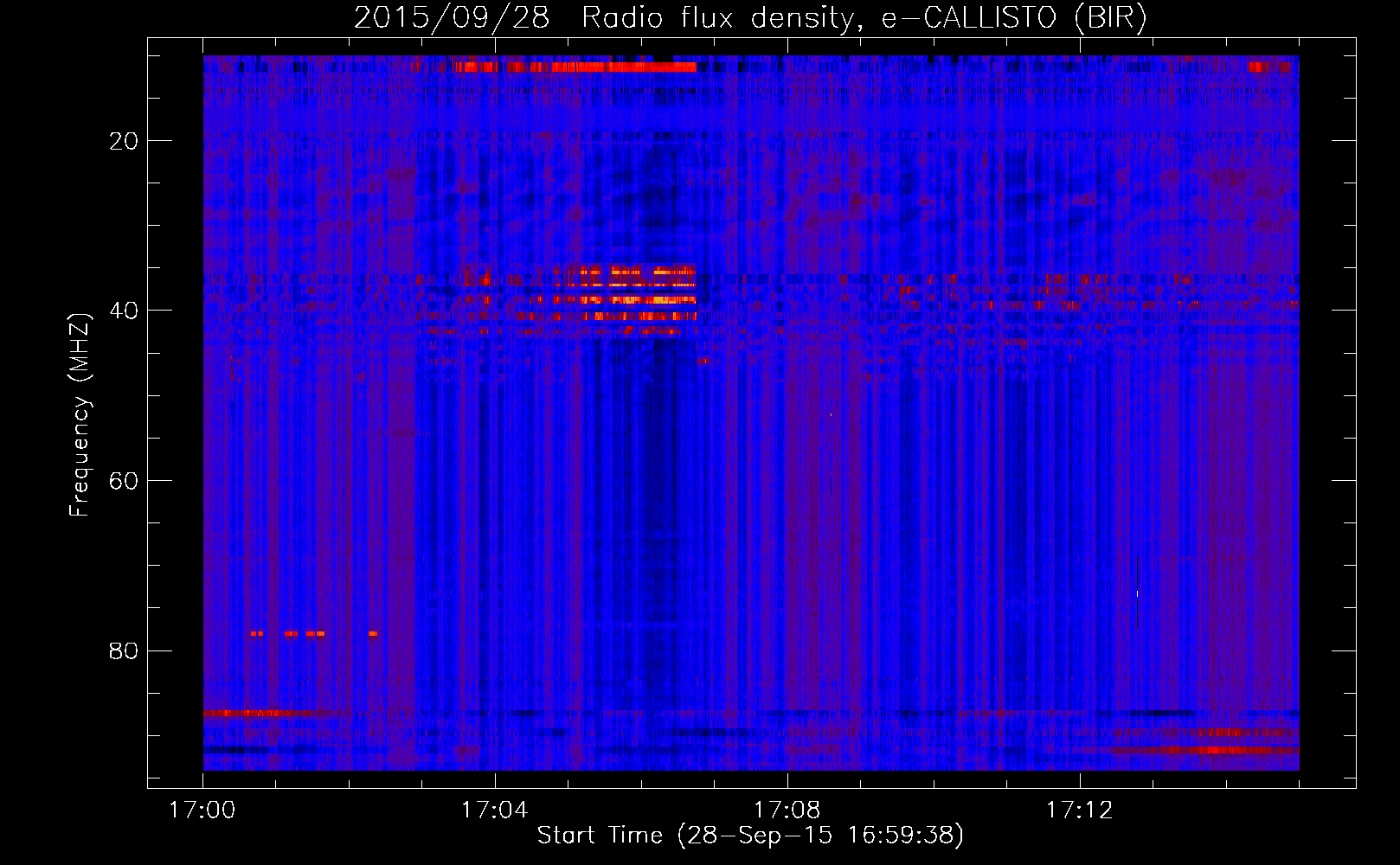Click the '20' frequency tick label

(125, 141)
